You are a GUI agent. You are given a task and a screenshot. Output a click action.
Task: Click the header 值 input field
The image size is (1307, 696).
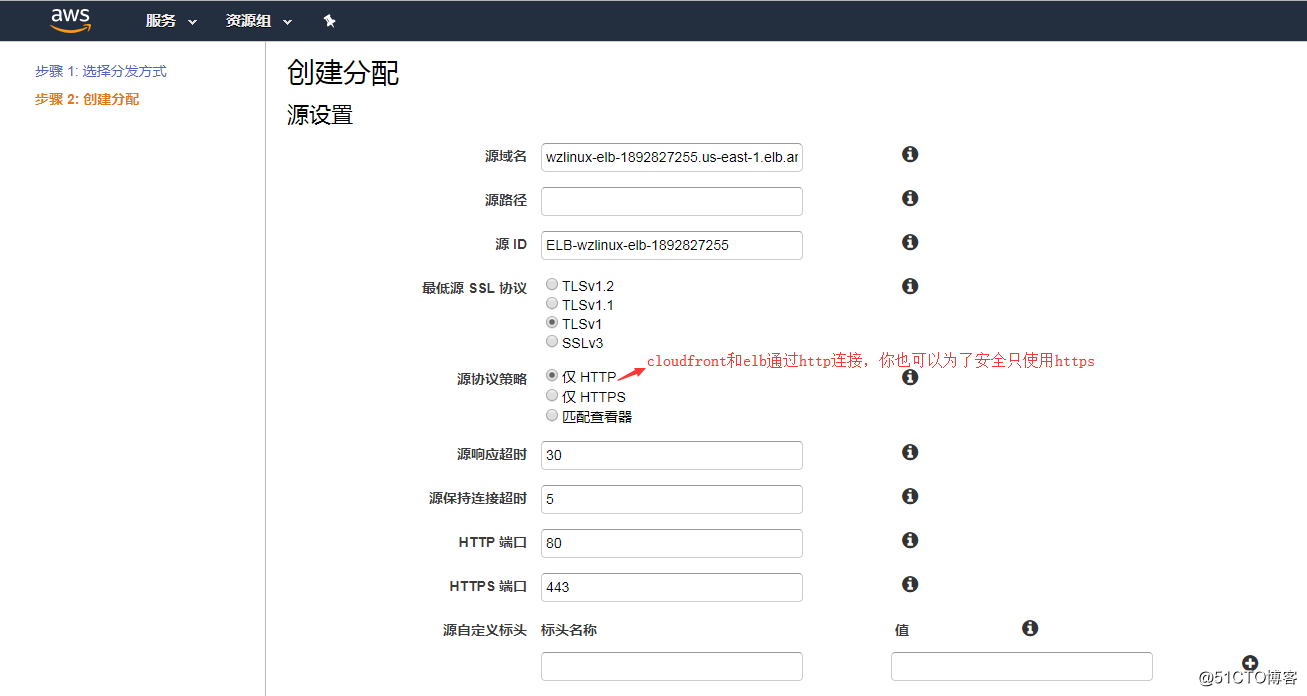coord(1022,666)
